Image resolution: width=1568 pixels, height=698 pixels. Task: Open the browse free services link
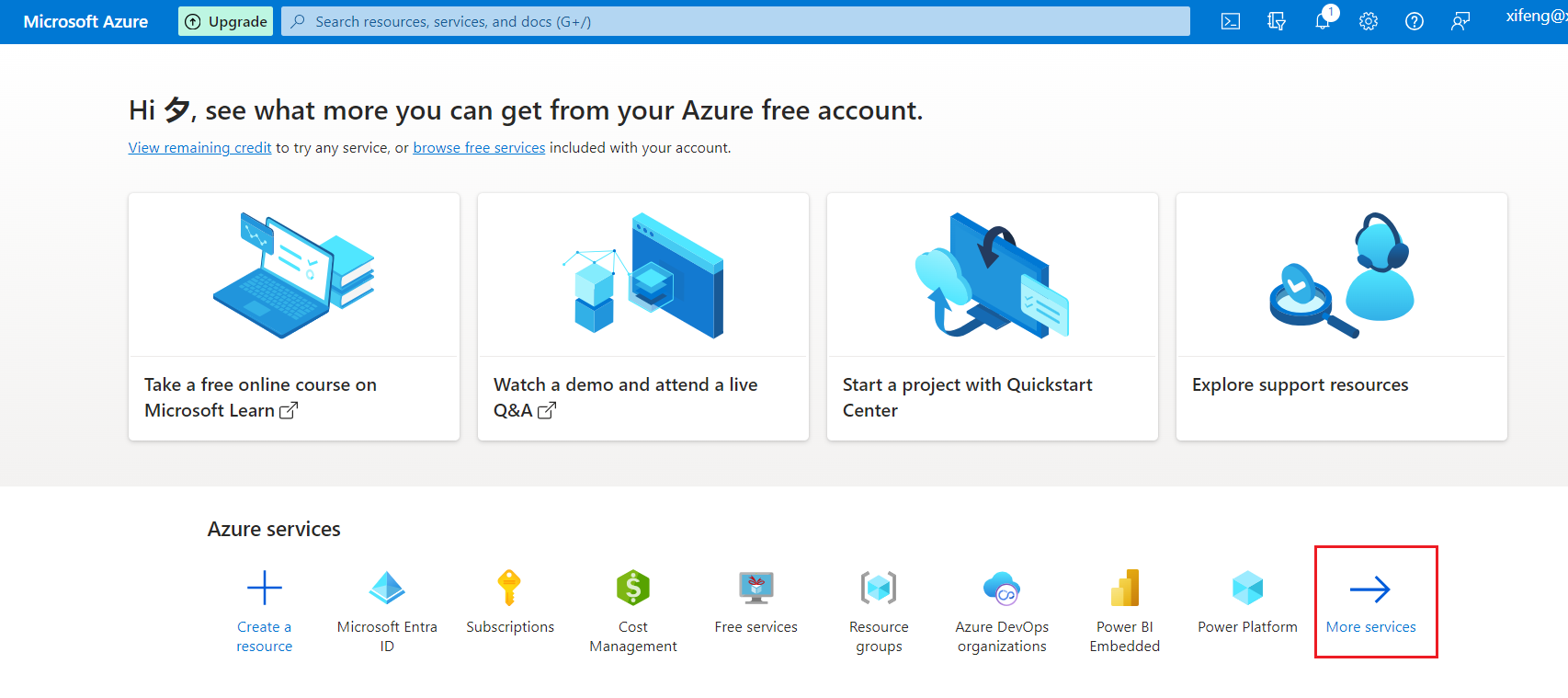tap(479, 147)
